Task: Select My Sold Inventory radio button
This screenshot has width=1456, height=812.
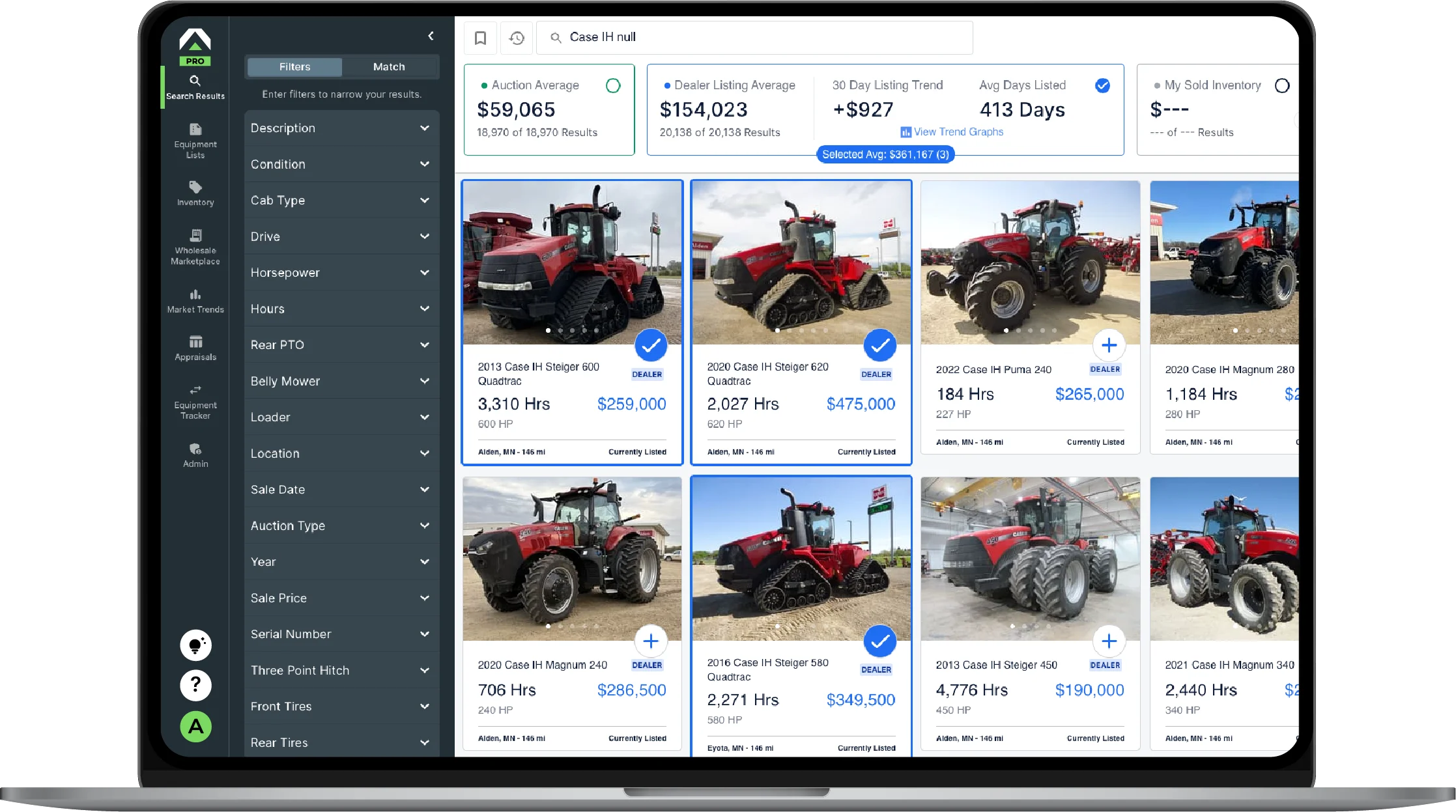Action: click(x=1282, y=85)
